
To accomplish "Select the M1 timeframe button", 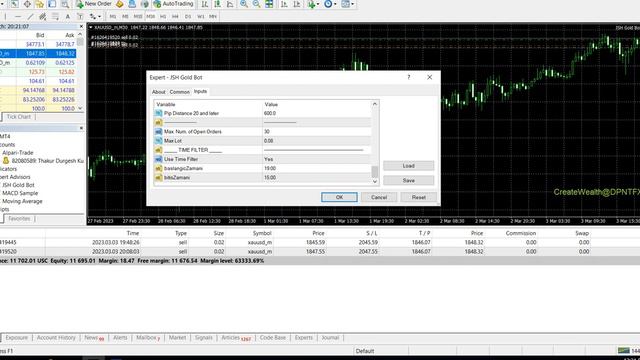I will point(113,16).
